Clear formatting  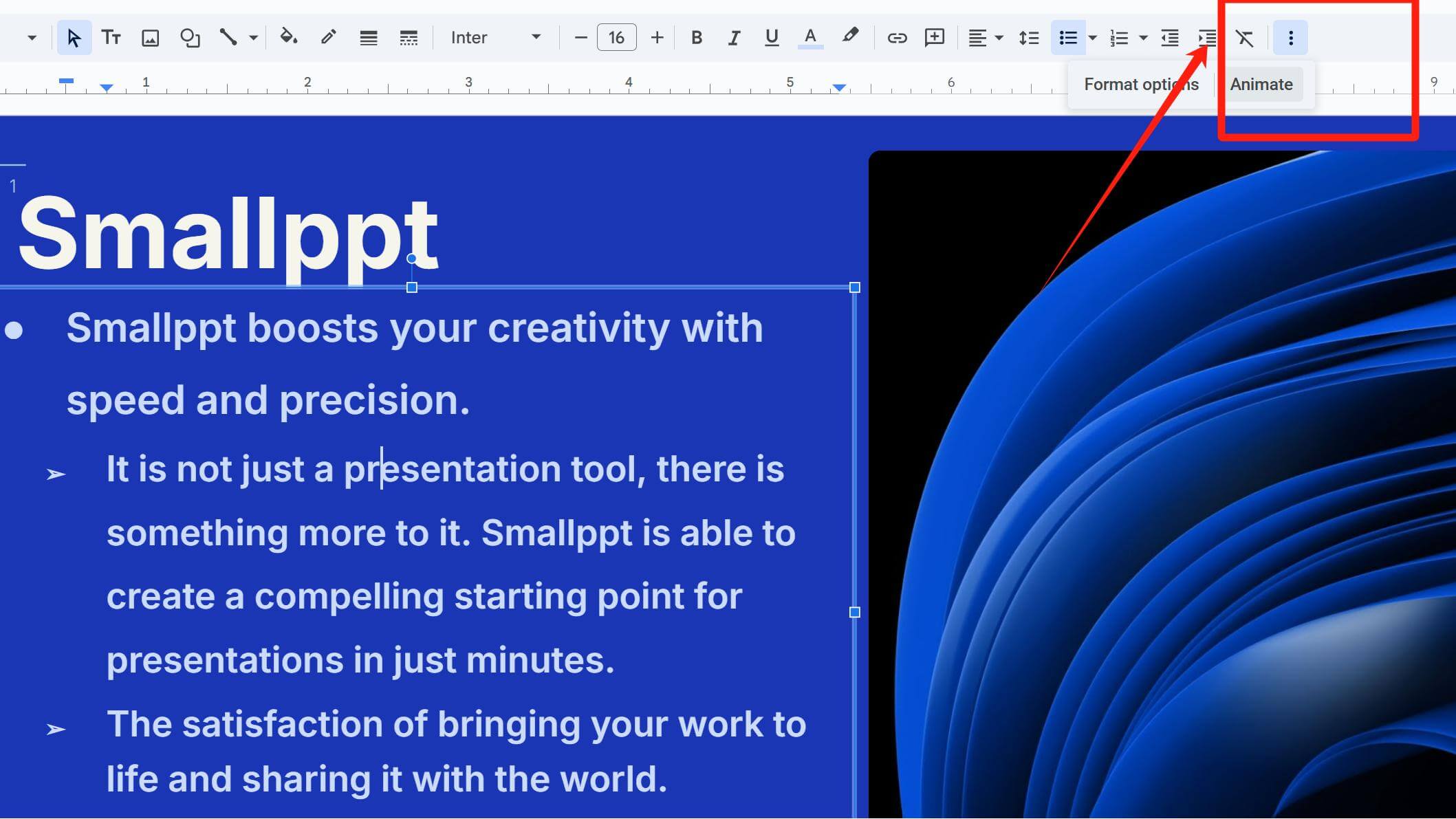tap(1244, 38)
